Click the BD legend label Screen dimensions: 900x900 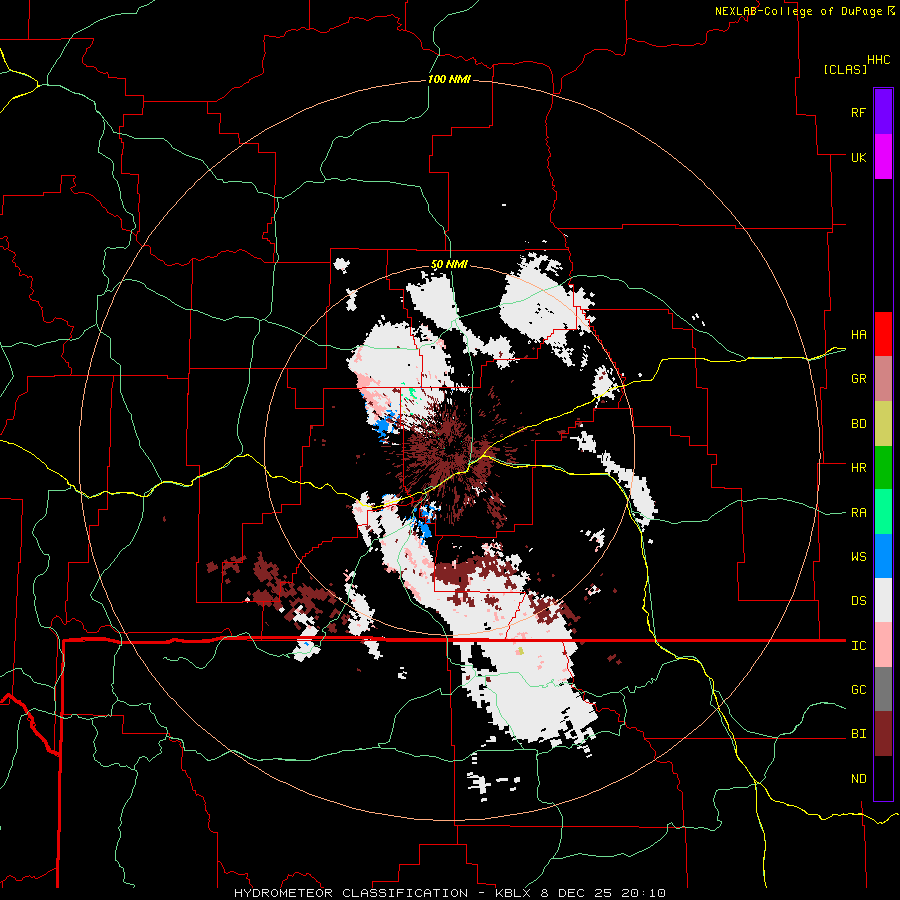tap(858, 424)
